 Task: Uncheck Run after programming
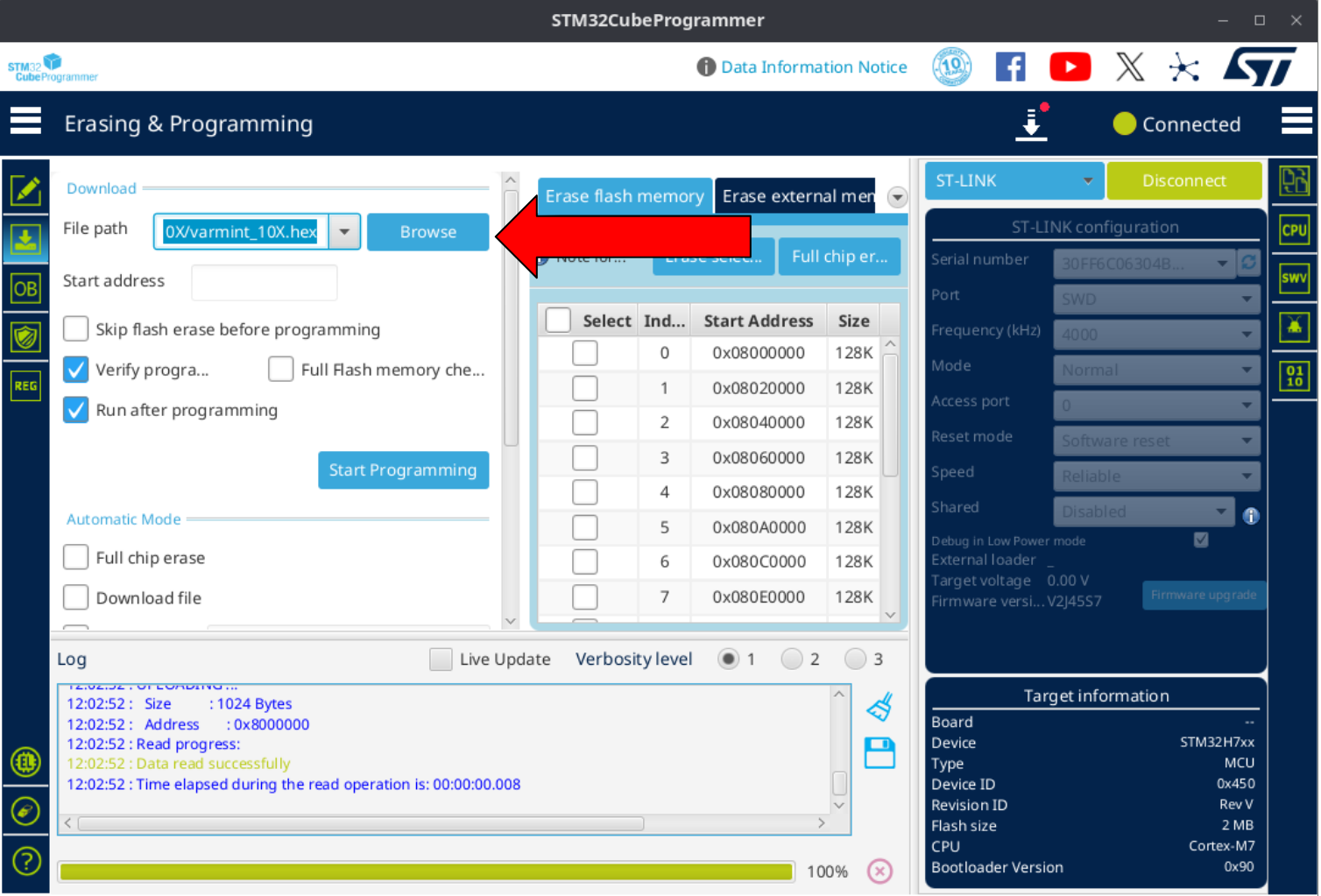tap(76, 410)
